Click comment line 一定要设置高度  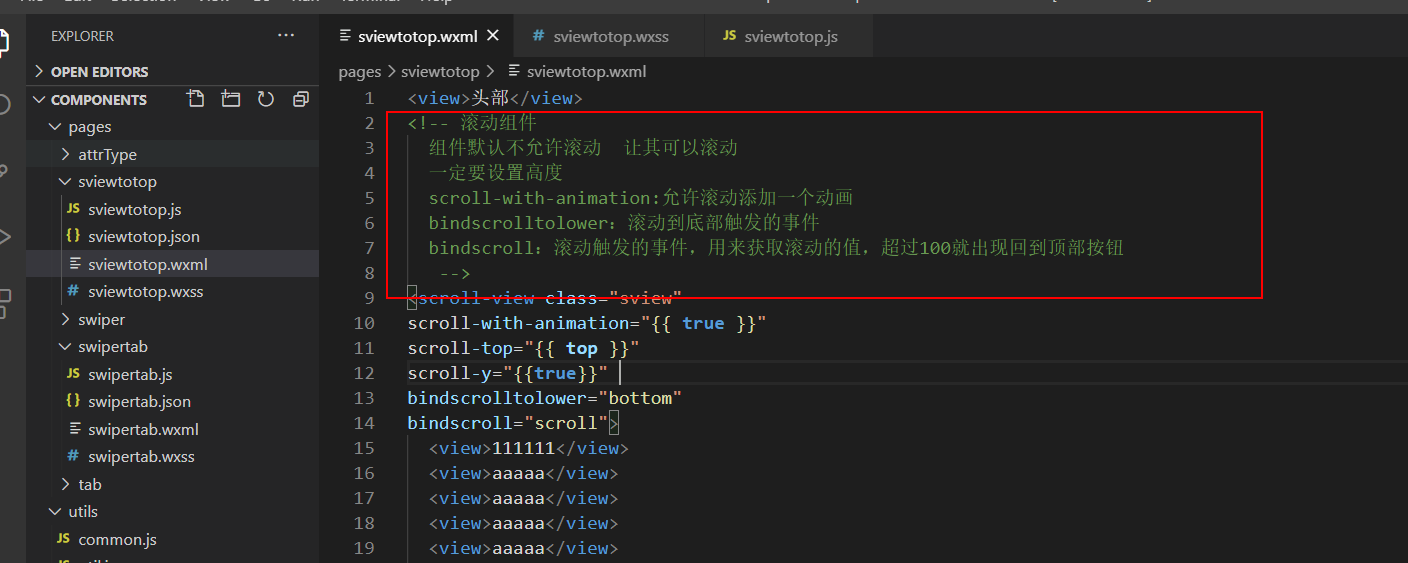click(x=496, y=173)
